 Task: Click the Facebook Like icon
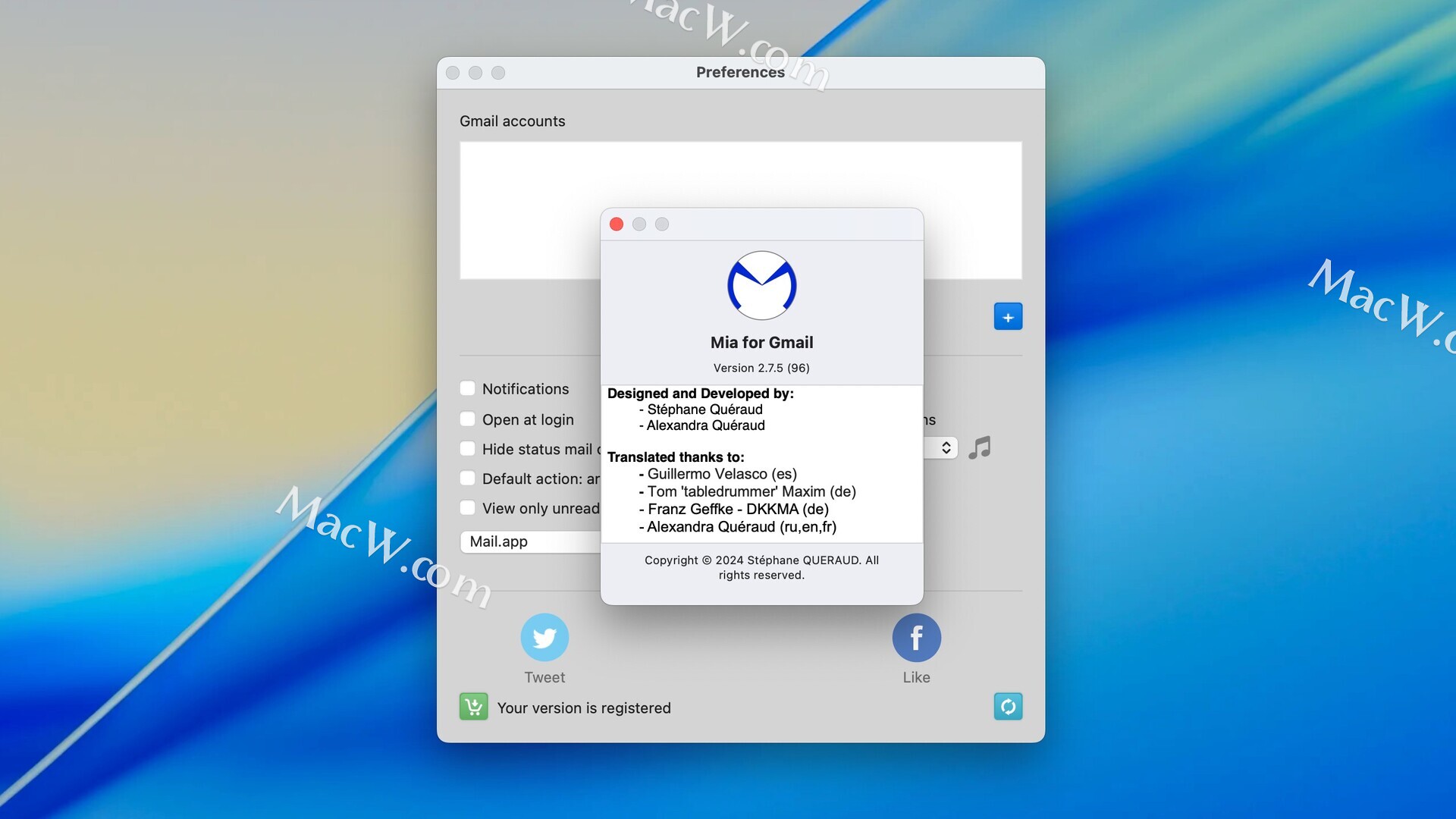pos(916,638)
